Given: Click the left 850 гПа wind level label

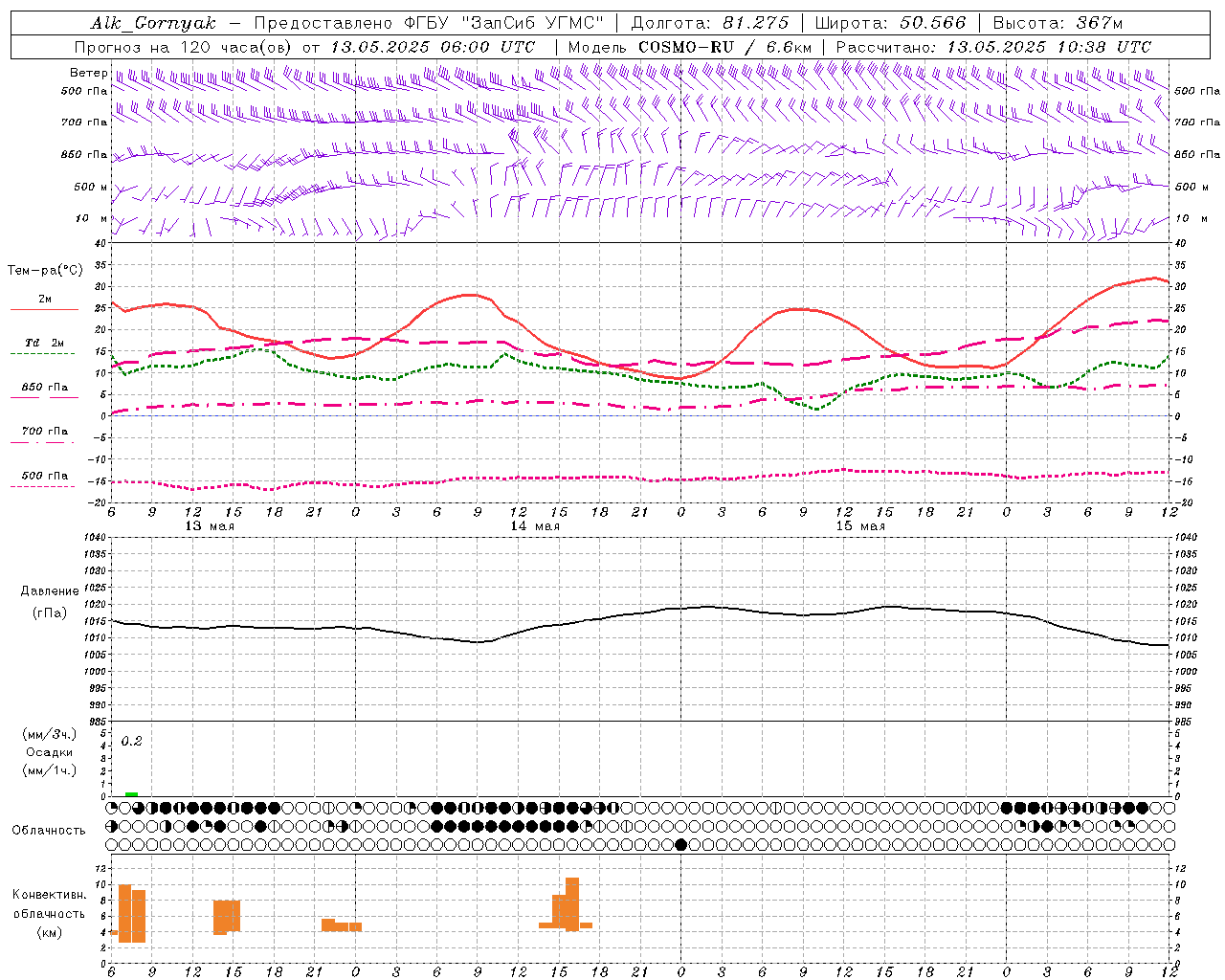Looking at the screenshot, I should 84,154.
